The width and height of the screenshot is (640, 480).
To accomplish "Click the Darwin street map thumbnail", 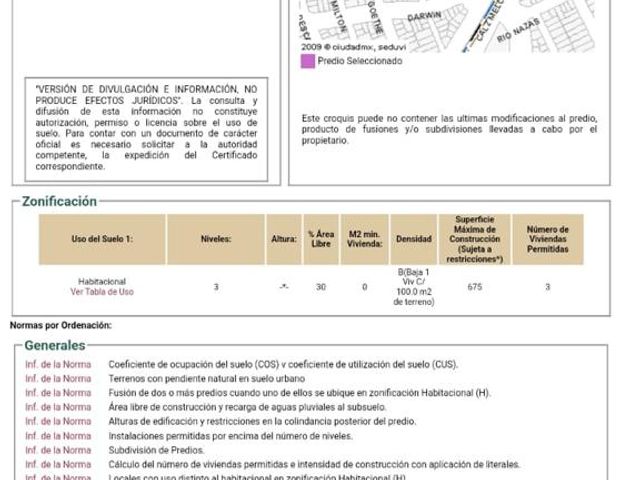I will pos(448,26).
